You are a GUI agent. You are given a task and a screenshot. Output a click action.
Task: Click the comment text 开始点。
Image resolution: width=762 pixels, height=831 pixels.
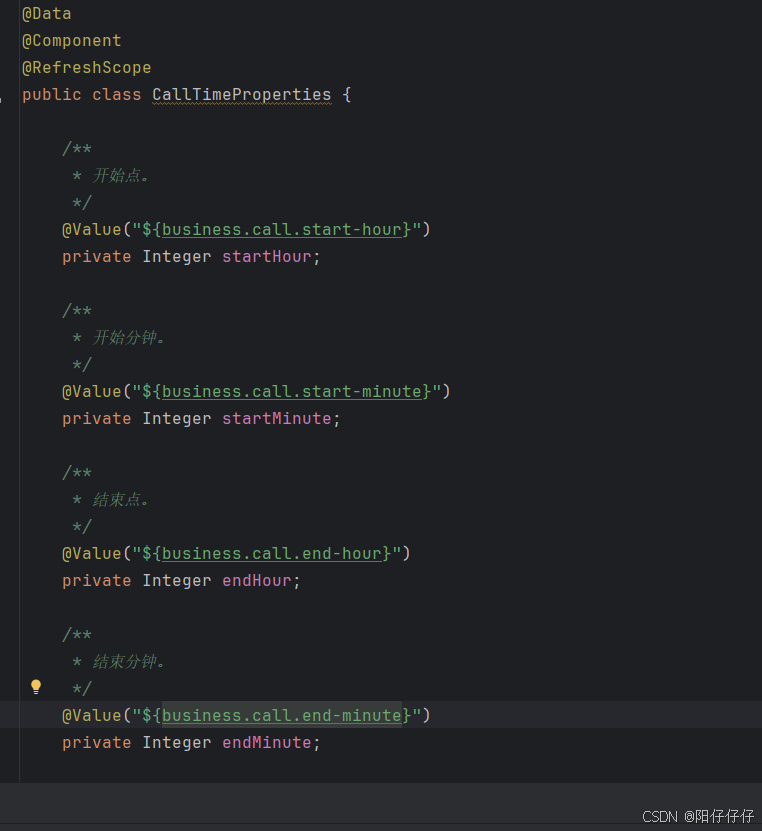121,175
